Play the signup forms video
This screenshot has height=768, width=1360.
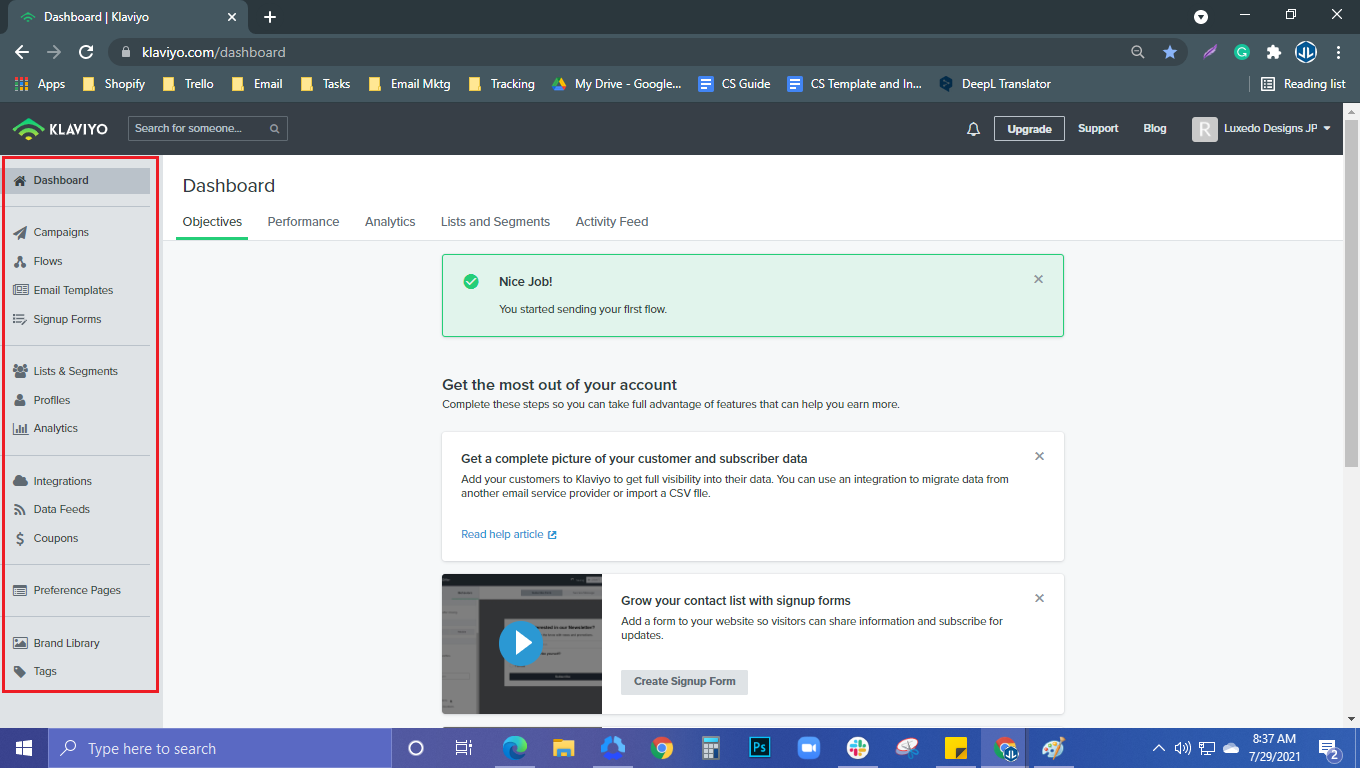(521, 643)
